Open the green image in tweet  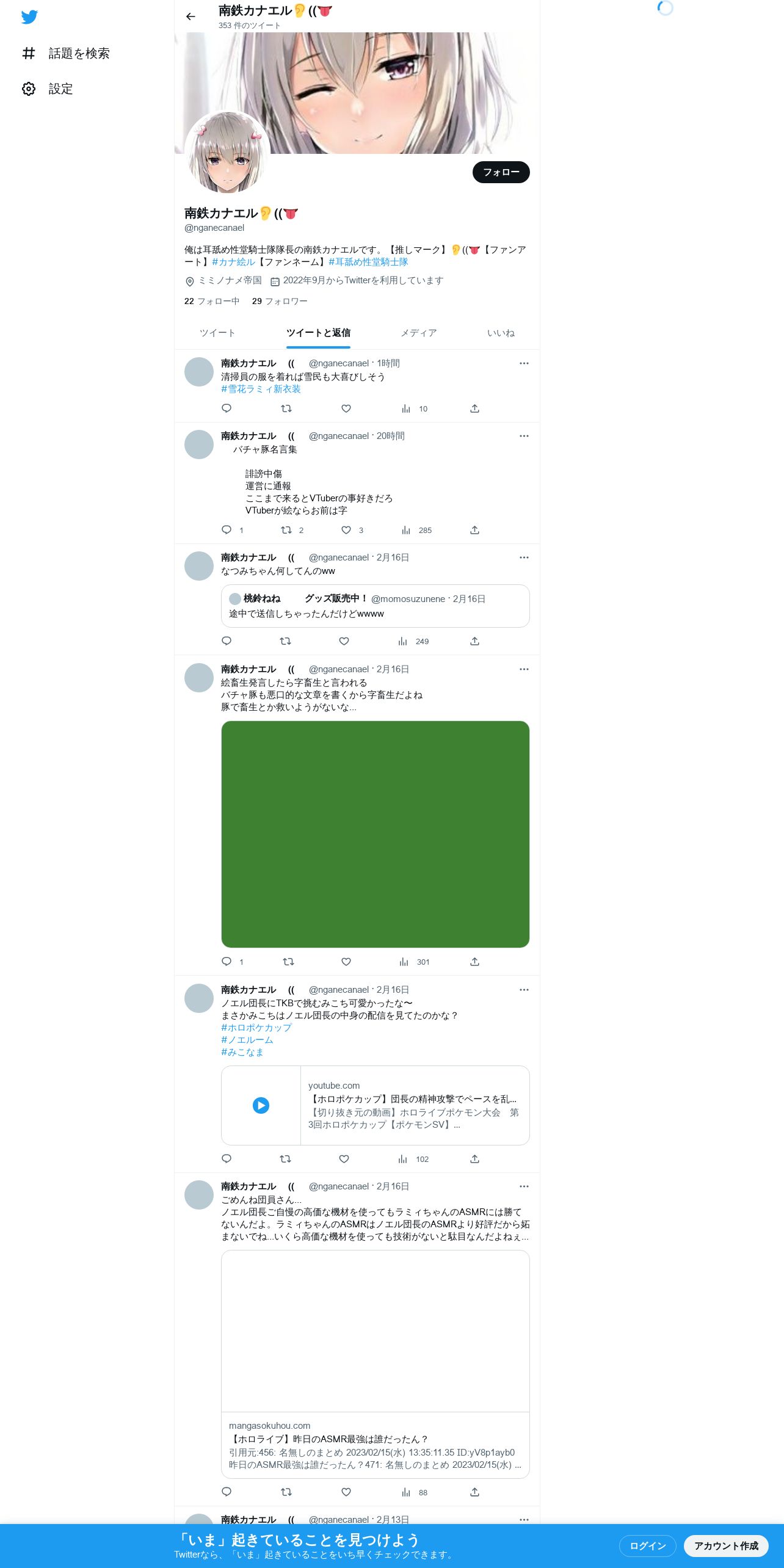[375, 834]
